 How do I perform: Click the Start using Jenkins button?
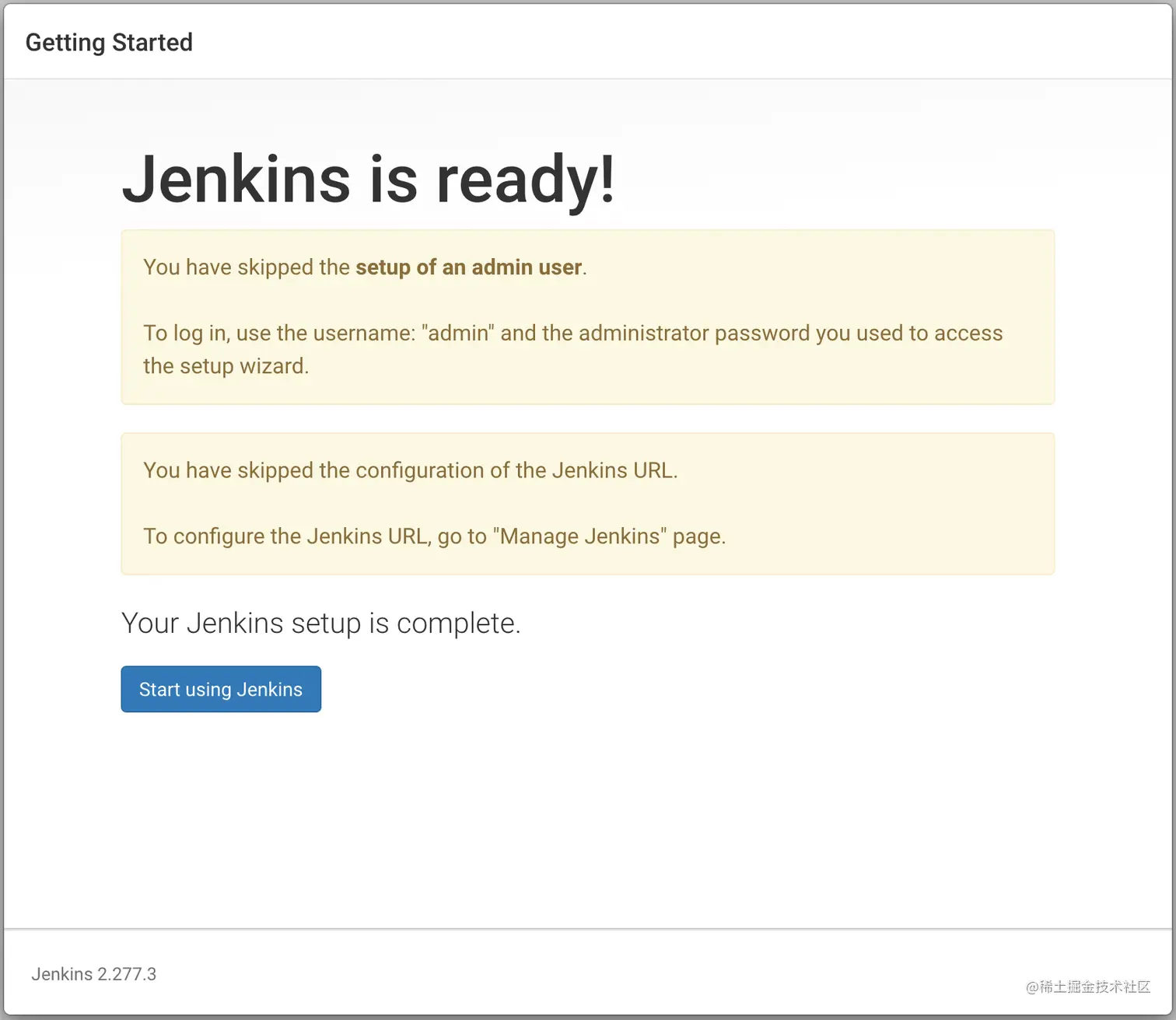(x=221, y=689)
